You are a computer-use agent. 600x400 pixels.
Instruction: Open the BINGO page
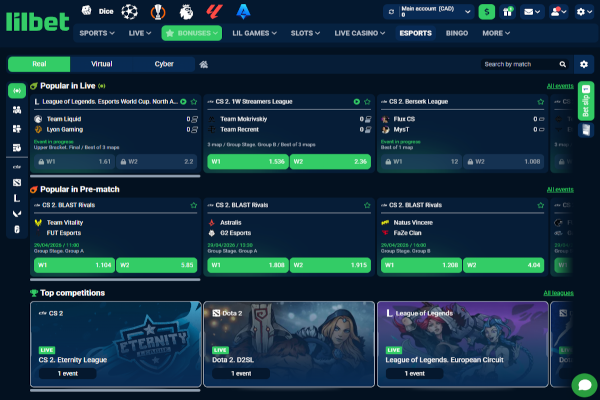(457, 33)
